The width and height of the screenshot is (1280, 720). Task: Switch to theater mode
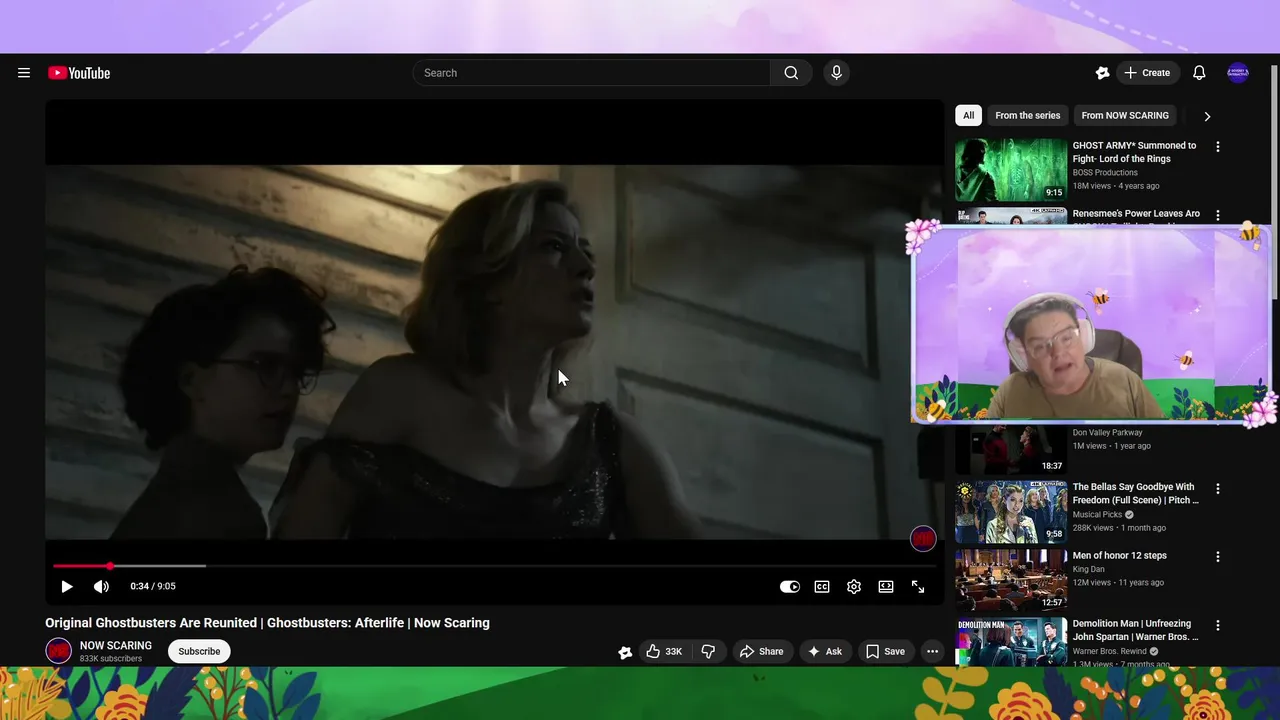click(x=886, y=587)
